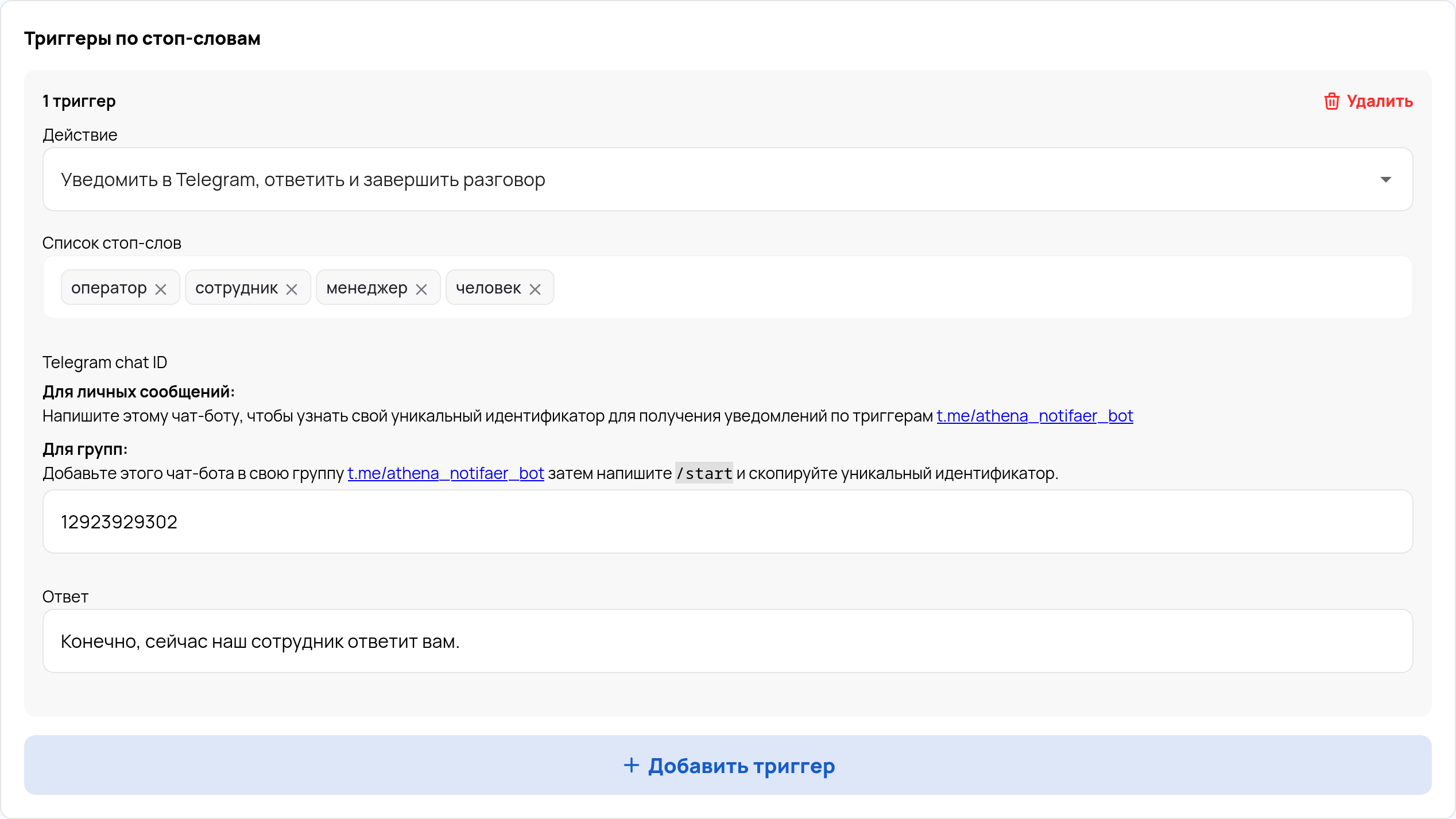Click the 'человек' tag label
Screen dimensions: 1456x819
[489, 288]
